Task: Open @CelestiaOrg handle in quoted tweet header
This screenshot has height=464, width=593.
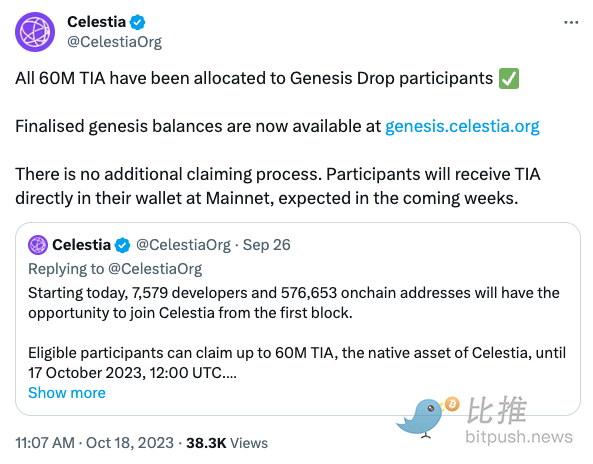Action: click(x=183, y=245)
